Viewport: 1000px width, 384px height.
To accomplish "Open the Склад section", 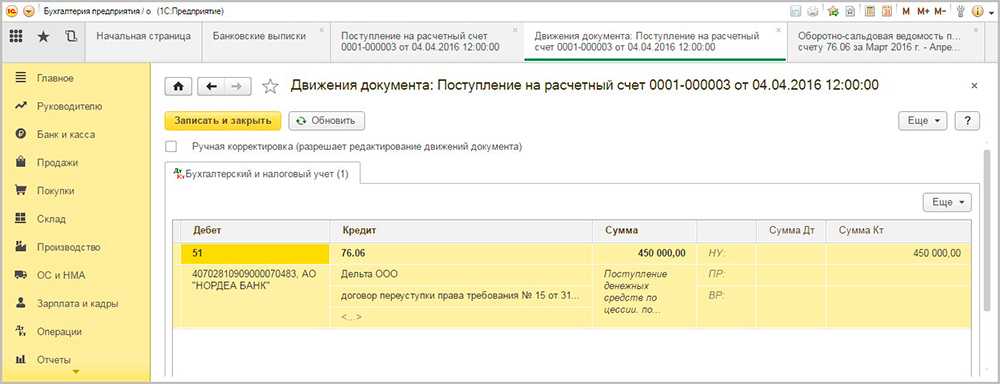I will pos(75,219).
